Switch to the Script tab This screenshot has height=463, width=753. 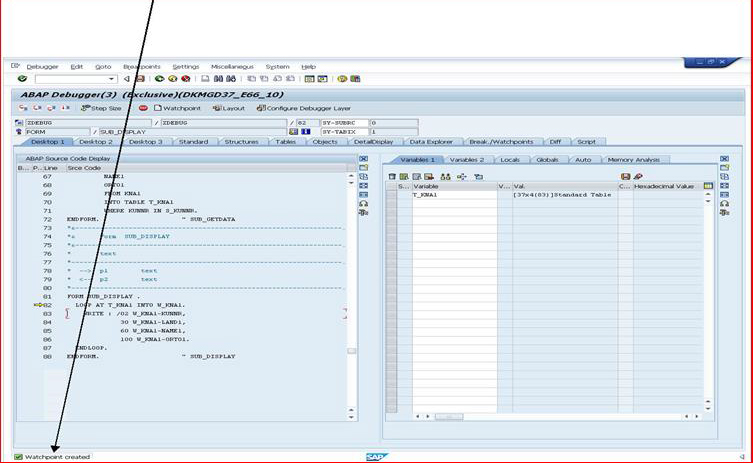click(586, 142)
